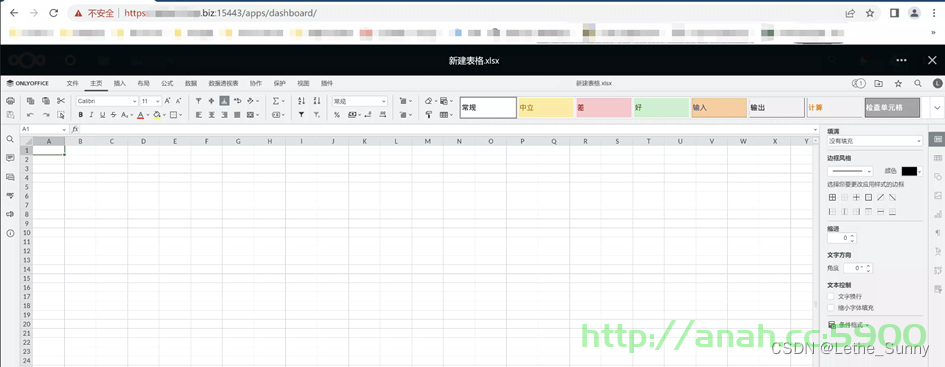Image resolution: width=945 pixels, height=367 pixels.
Task: Redo the last action
Action: coord(46,114)
